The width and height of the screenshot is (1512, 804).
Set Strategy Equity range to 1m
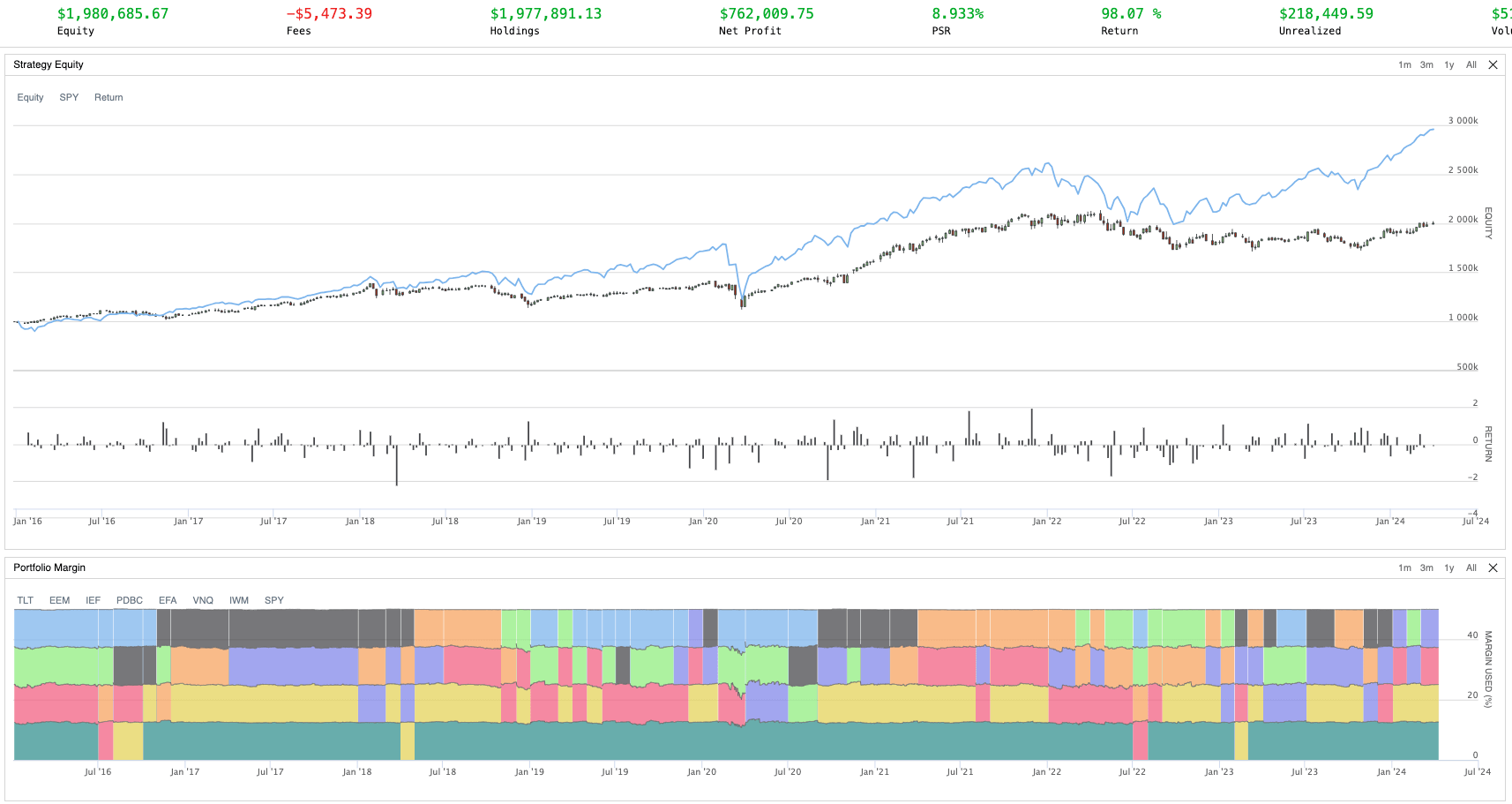tap(1404, 64)
